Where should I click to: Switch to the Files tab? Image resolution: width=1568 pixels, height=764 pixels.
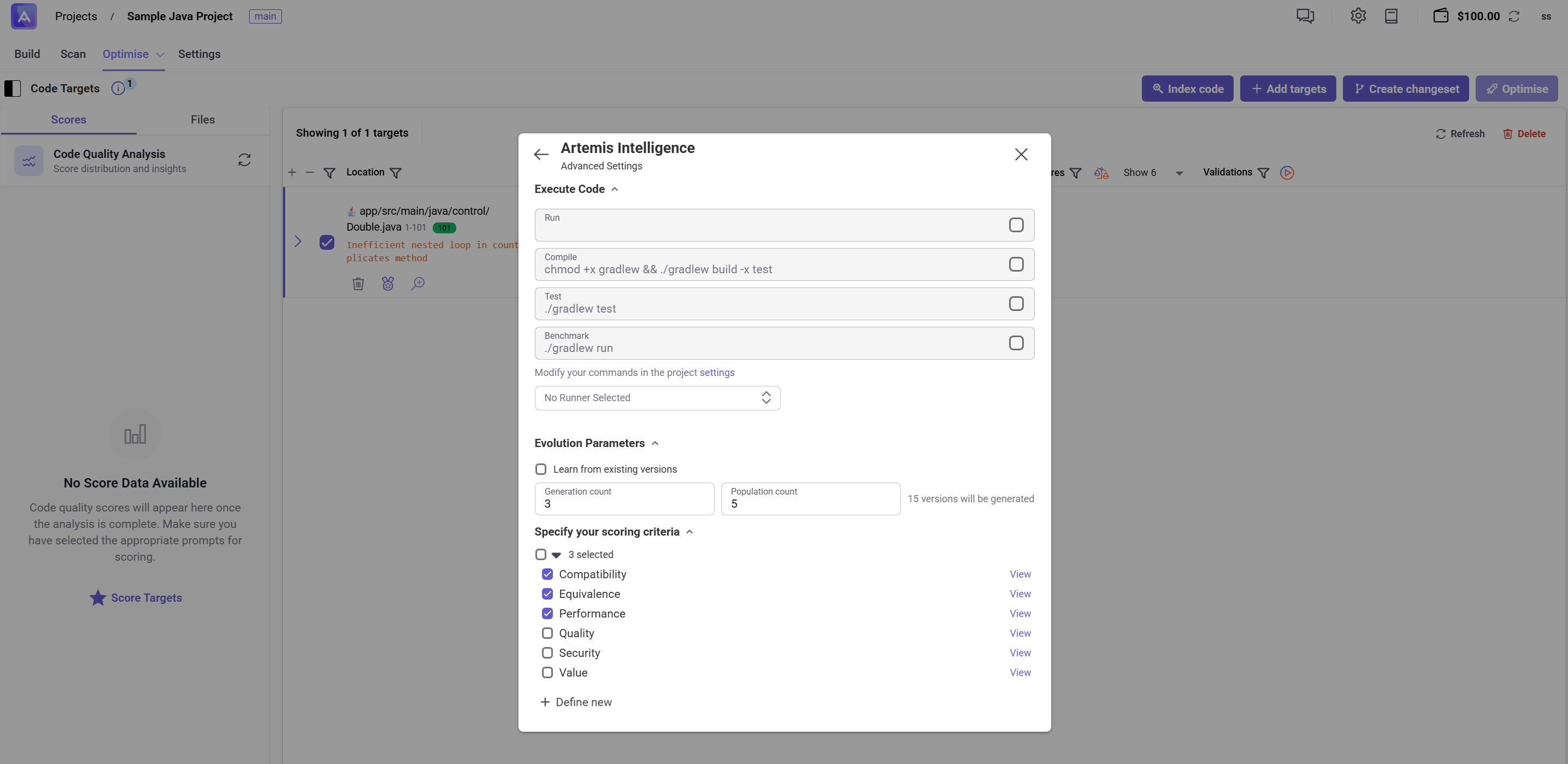click(x=203, y=119)
